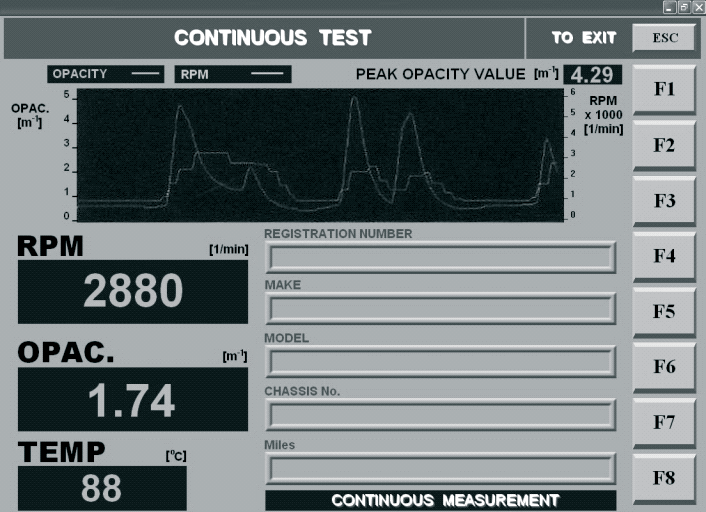The image size is (706, 512).
Task: Click into the Chassis No. field
Action: (x=440, y=415)
